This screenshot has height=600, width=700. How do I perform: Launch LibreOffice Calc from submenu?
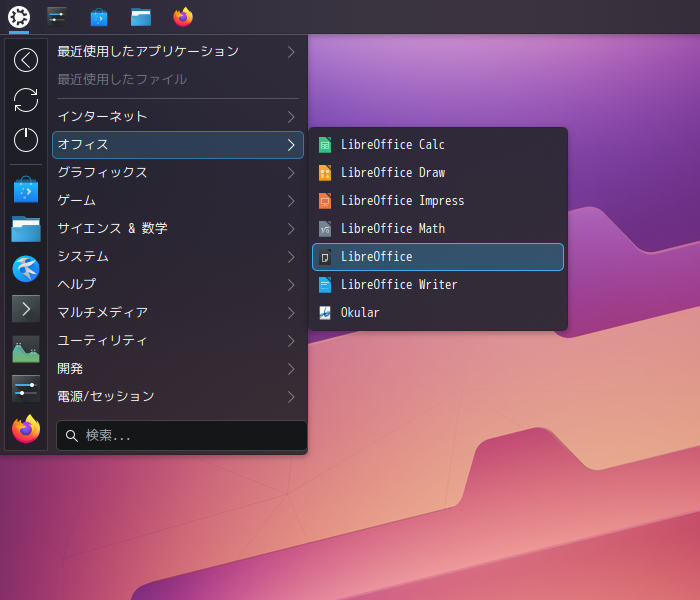[438, 145]
